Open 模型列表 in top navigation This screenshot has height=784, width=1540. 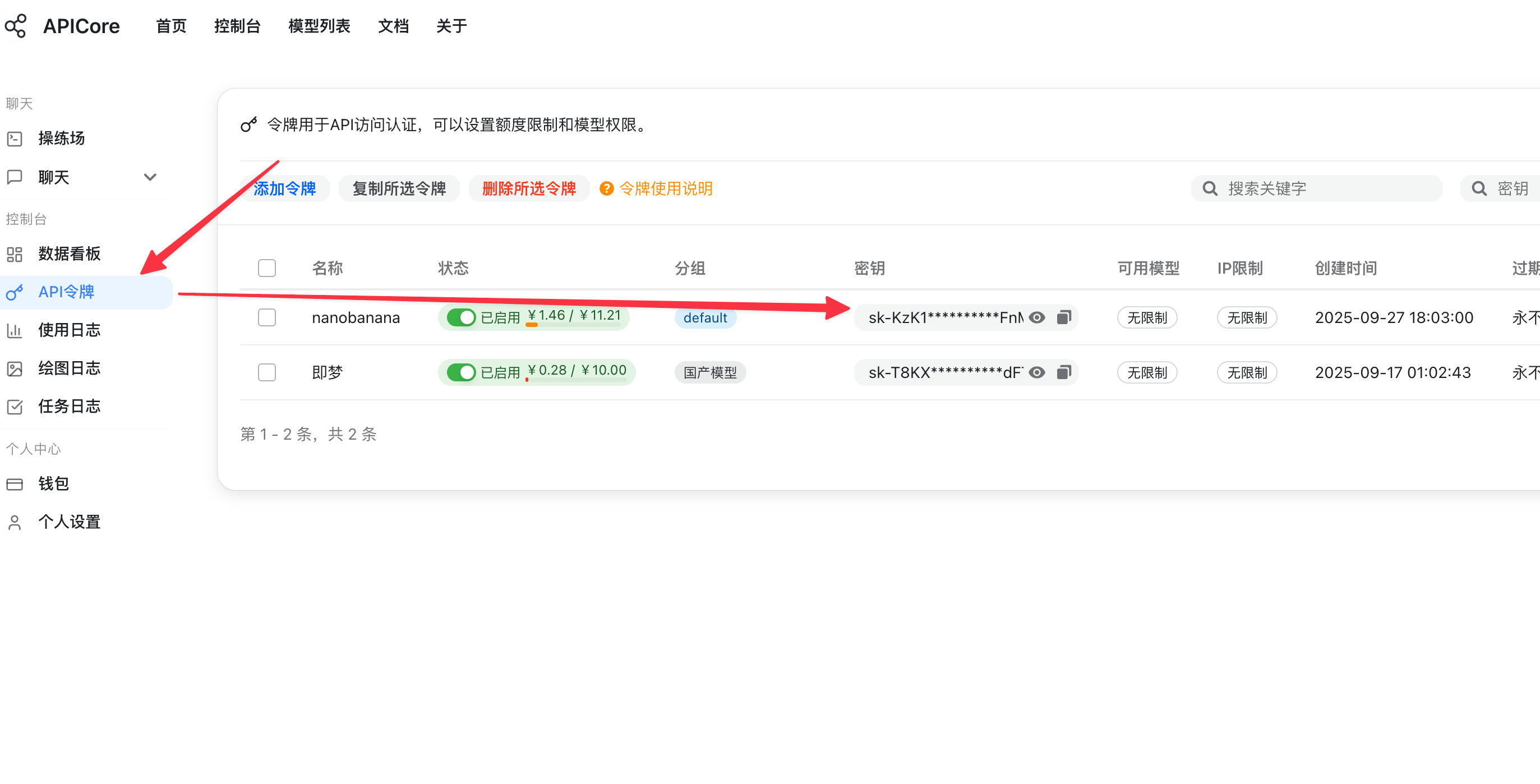click(x=319, y=26)
